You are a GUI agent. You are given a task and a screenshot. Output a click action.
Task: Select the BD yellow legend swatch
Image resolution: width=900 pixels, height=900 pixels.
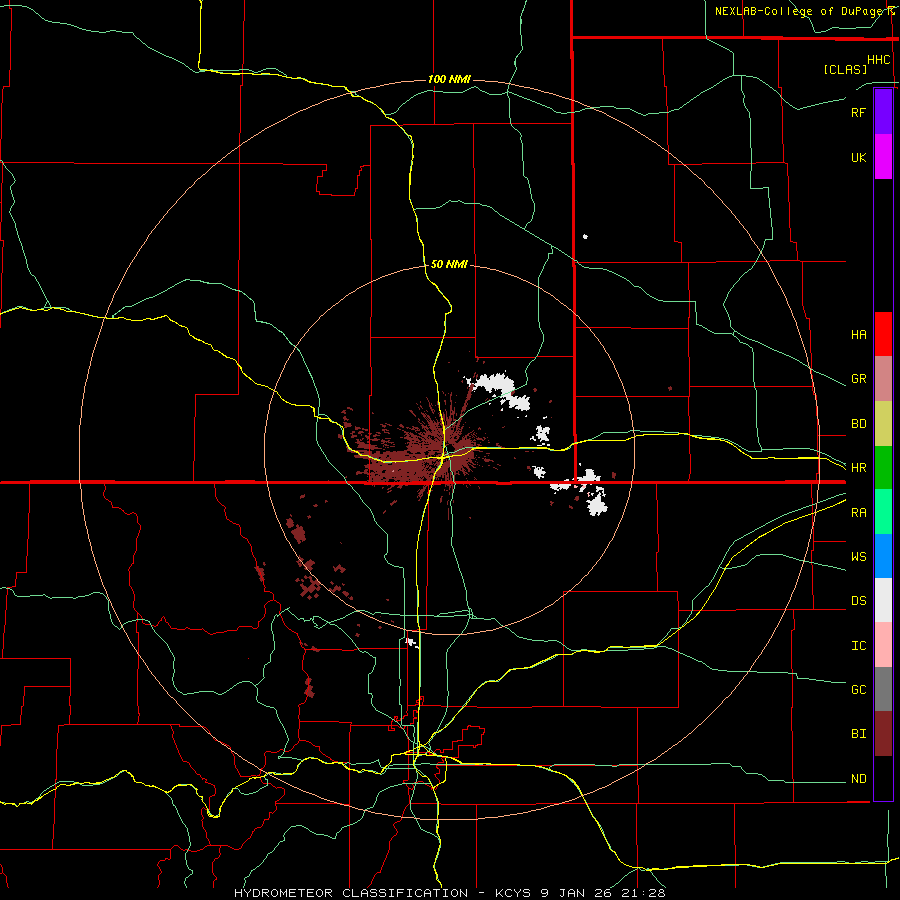click(883, 424)
